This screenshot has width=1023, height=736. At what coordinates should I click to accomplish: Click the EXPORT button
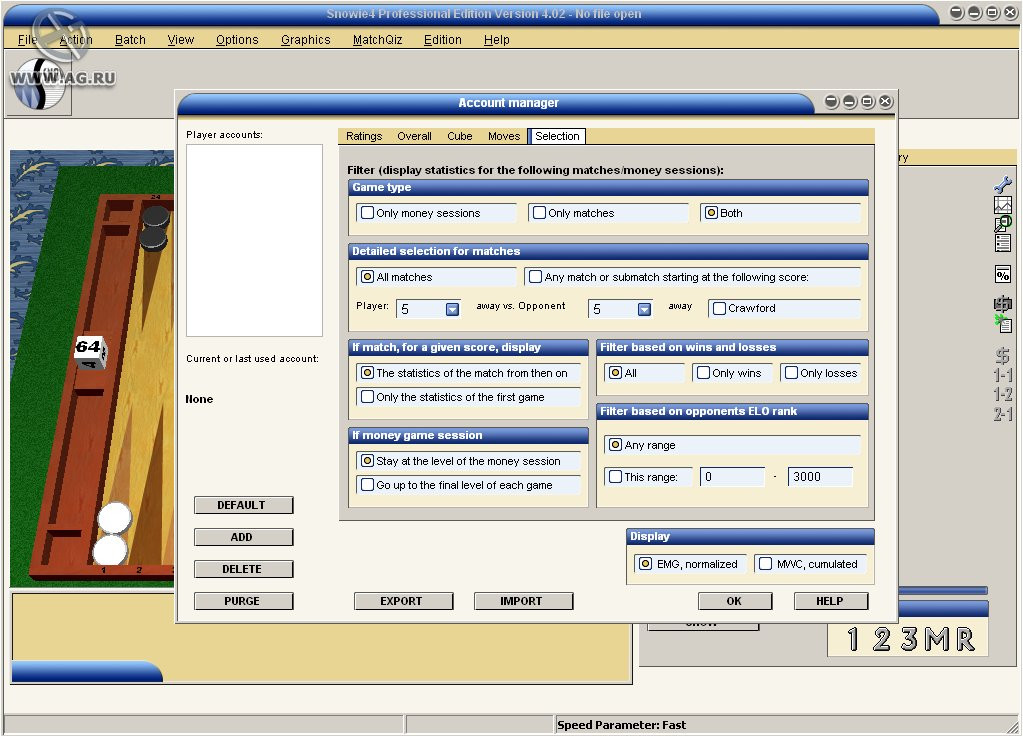coord(403,601)
